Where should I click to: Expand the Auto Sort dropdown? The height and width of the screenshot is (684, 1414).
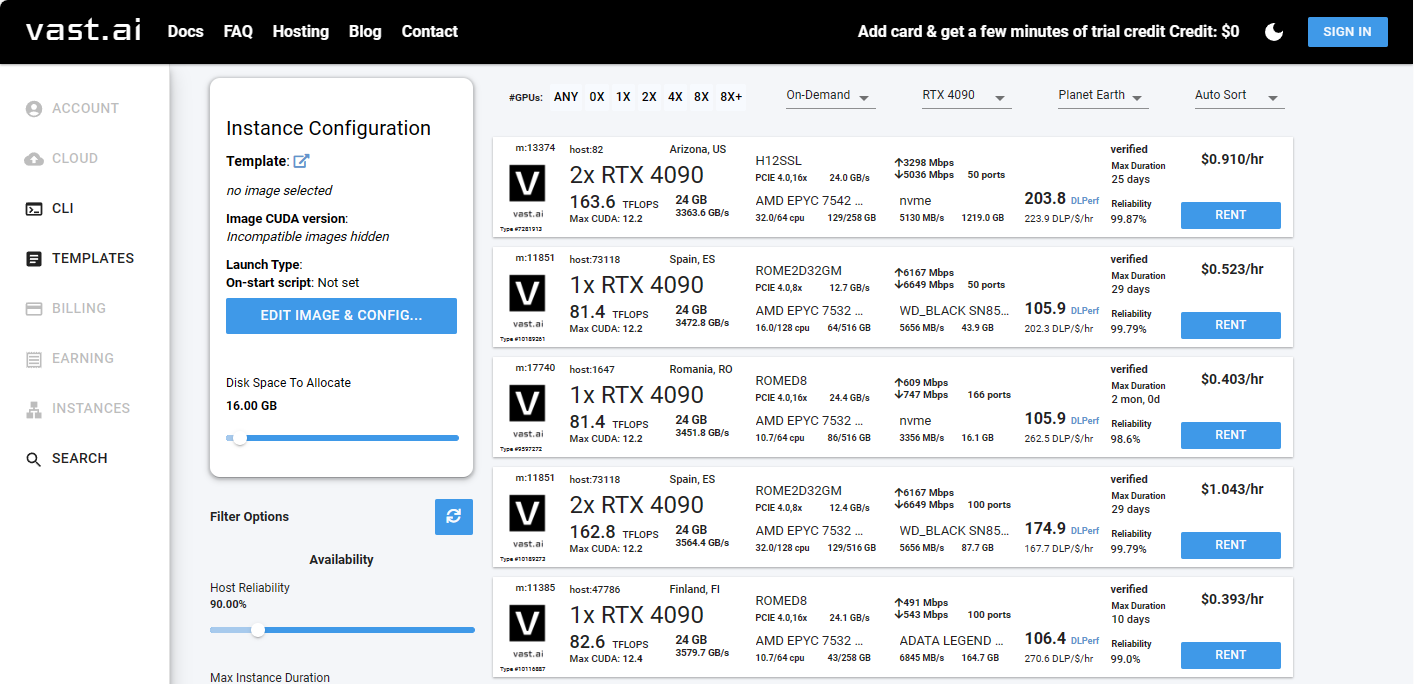[1238, 96]
